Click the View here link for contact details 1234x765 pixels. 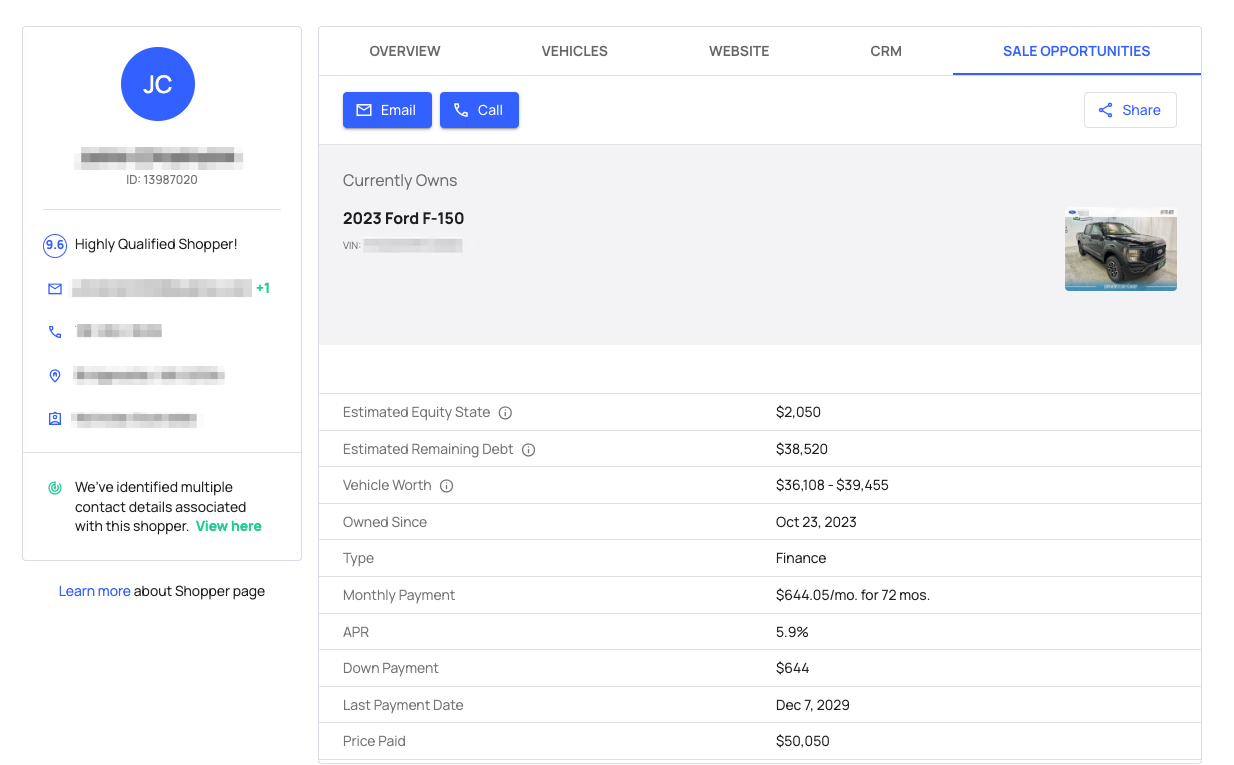229,525
